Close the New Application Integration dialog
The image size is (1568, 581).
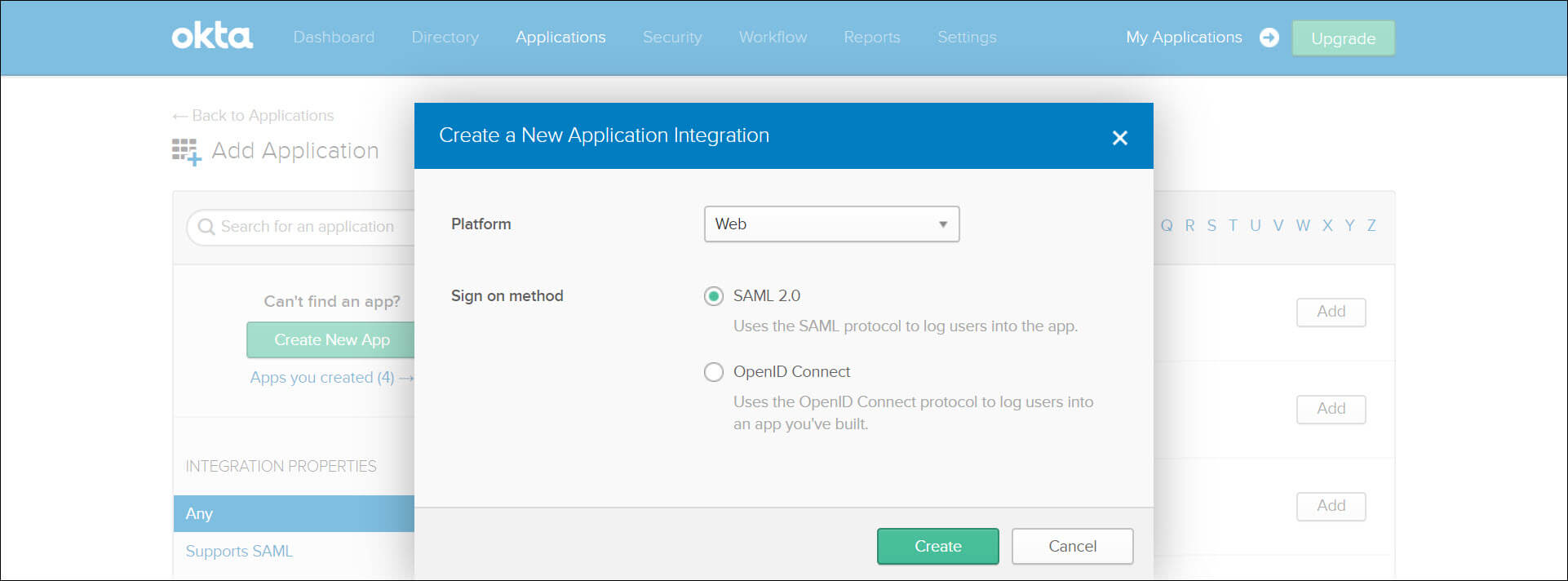(1119, 138)
